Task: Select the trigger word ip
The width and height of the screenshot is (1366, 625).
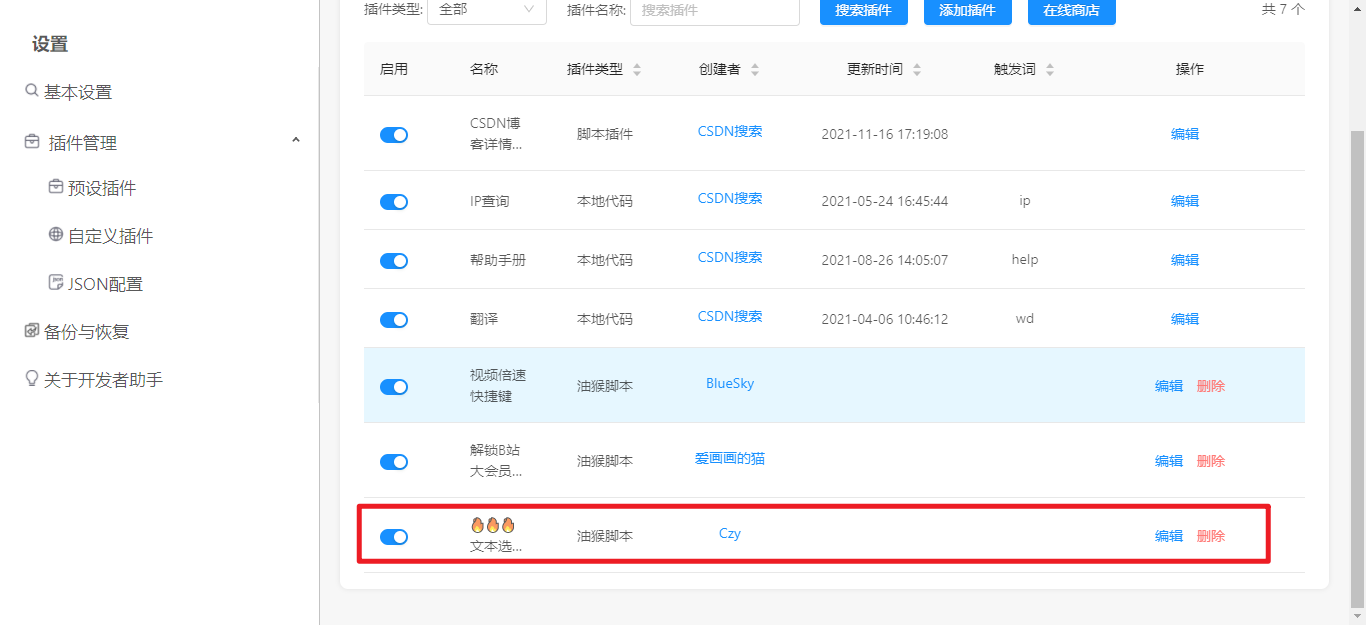Action: [1025, 201]
